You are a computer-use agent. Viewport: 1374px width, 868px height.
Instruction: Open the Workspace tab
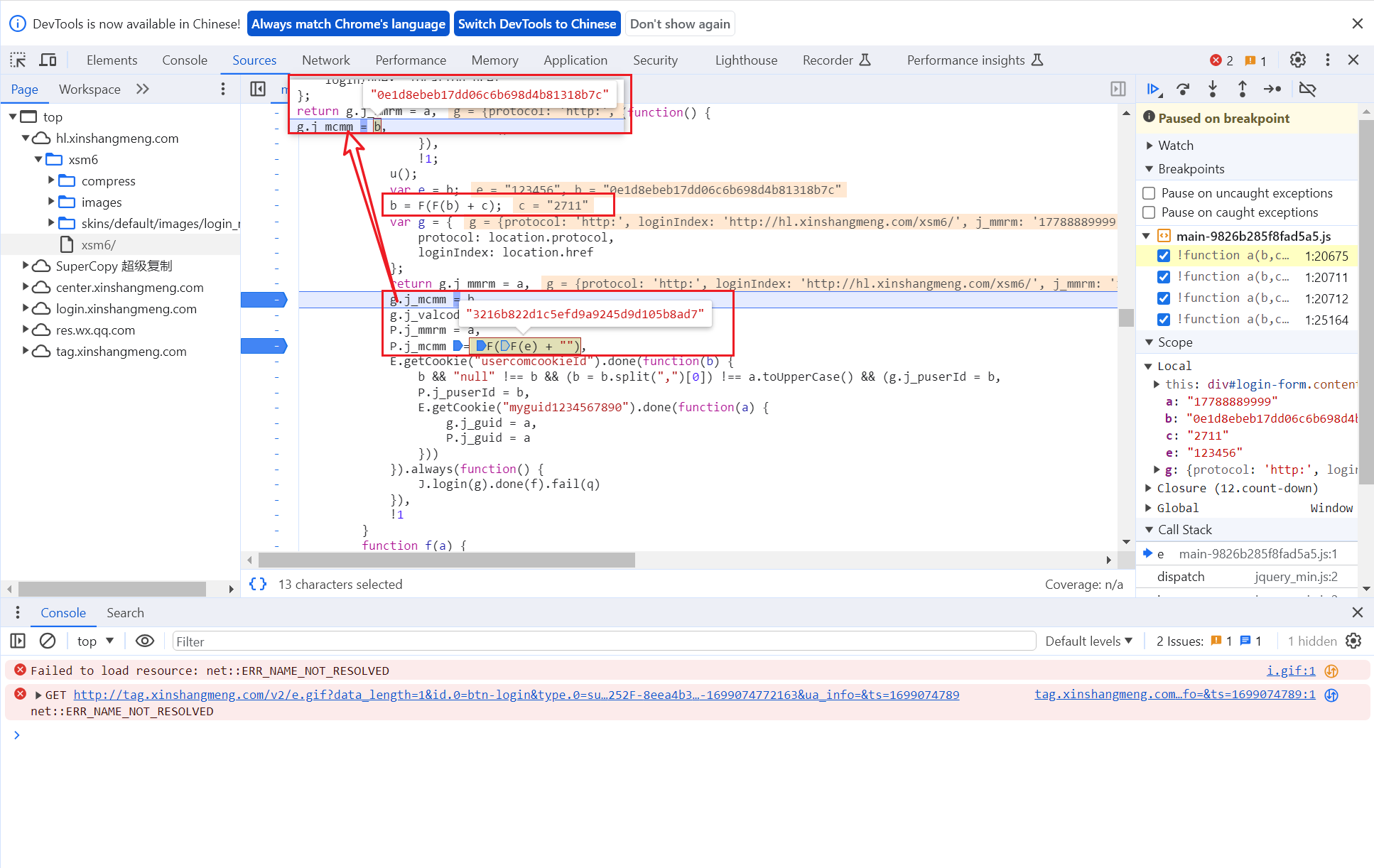[x=90, y=89]
